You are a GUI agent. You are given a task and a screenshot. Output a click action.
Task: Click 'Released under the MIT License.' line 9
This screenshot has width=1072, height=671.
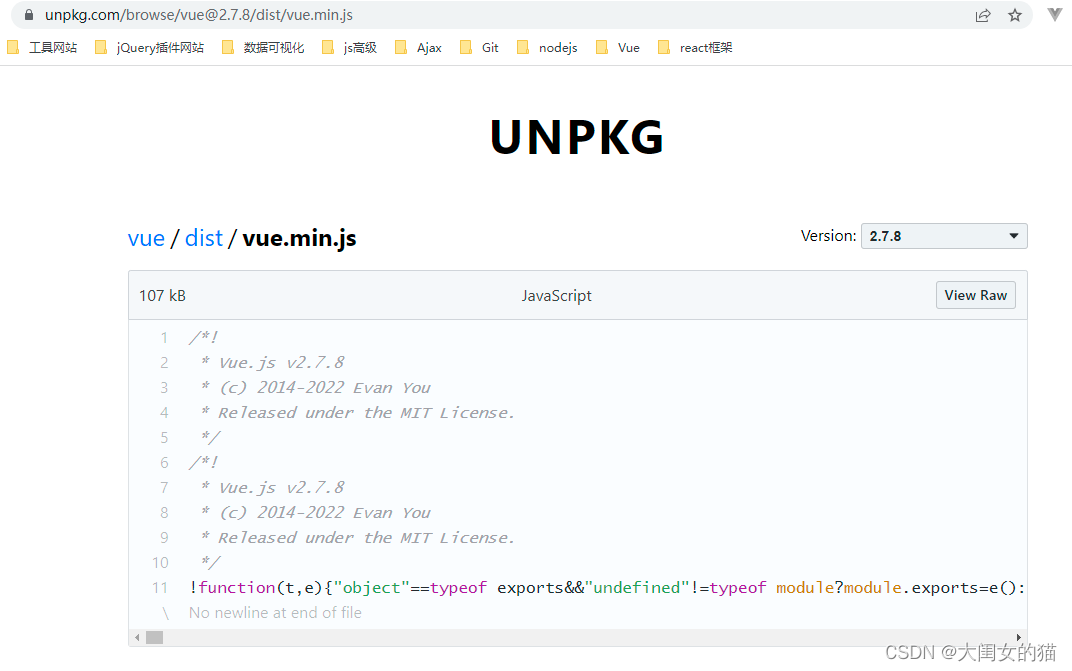[366, 538]
